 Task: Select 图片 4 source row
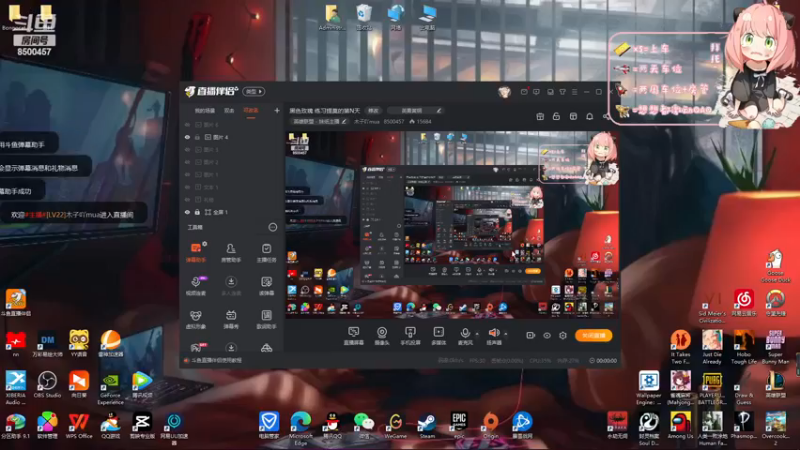click(231, 137)
